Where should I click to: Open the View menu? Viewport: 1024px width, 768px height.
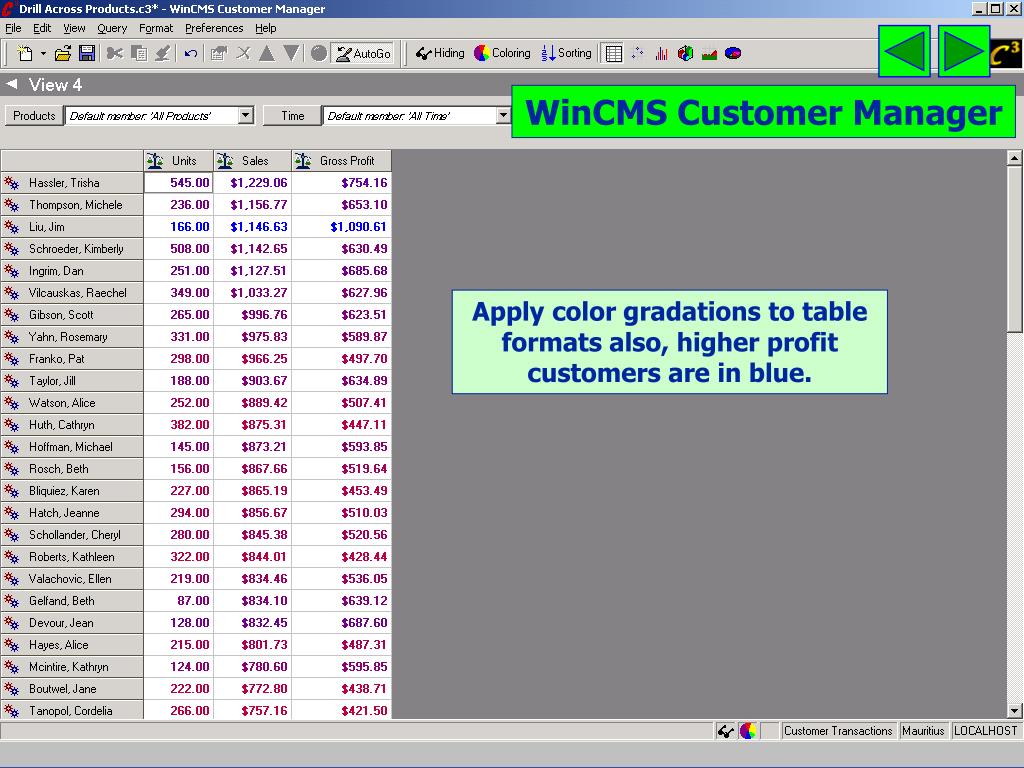click(74, 28)
